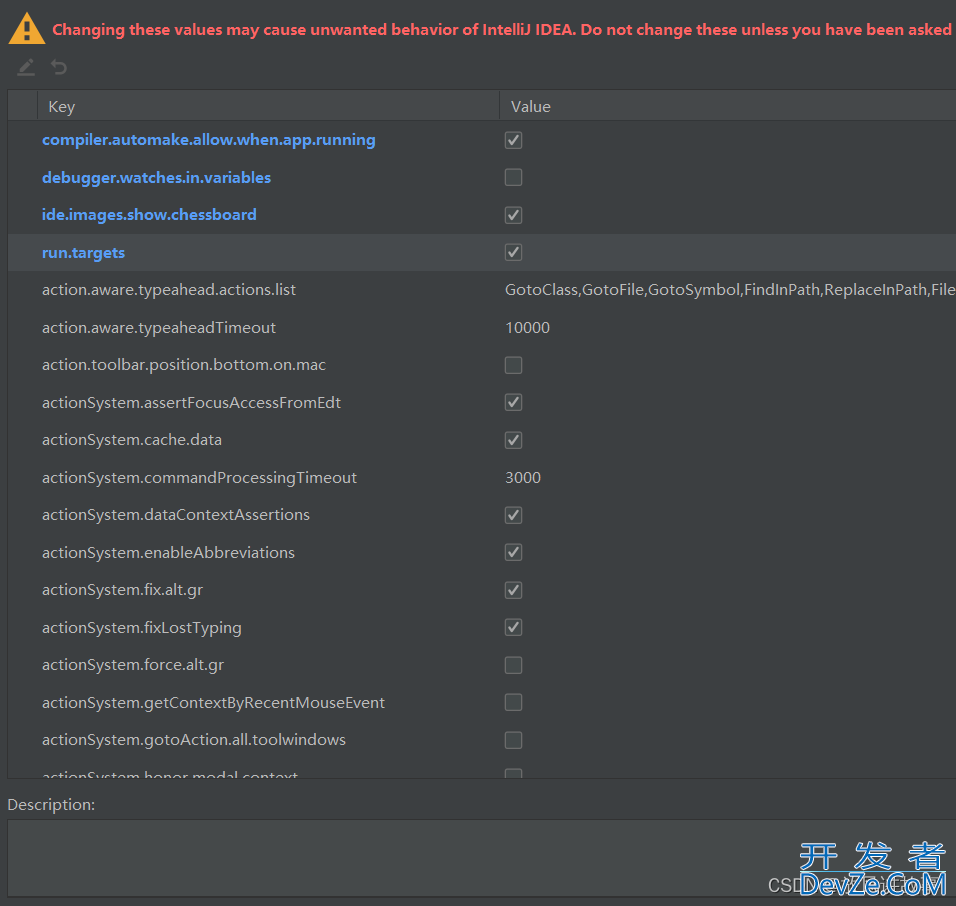Select actionSystem.enableAbbreviations key
Image resolution: width=956 pixels, height=906 pixels.
(168, 552)
